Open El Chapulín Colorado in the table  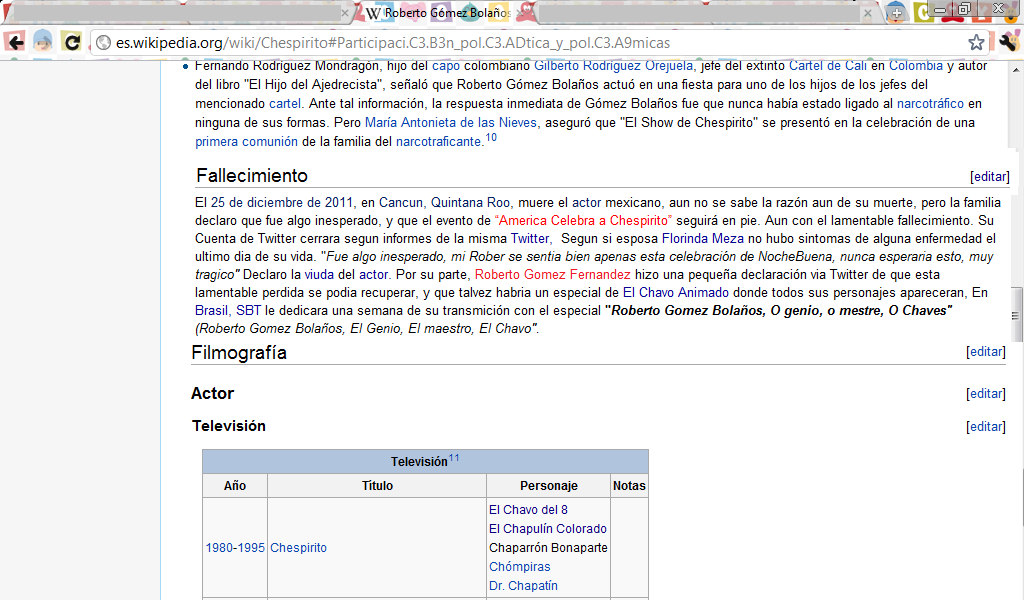coord(547,529)
